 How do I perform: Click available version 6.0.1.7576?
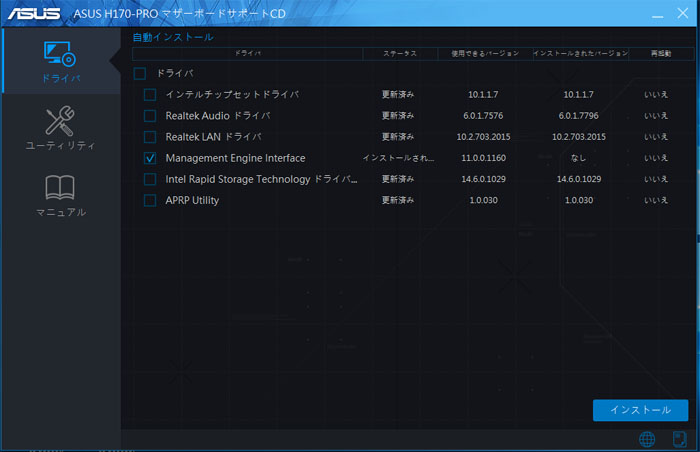483,116
